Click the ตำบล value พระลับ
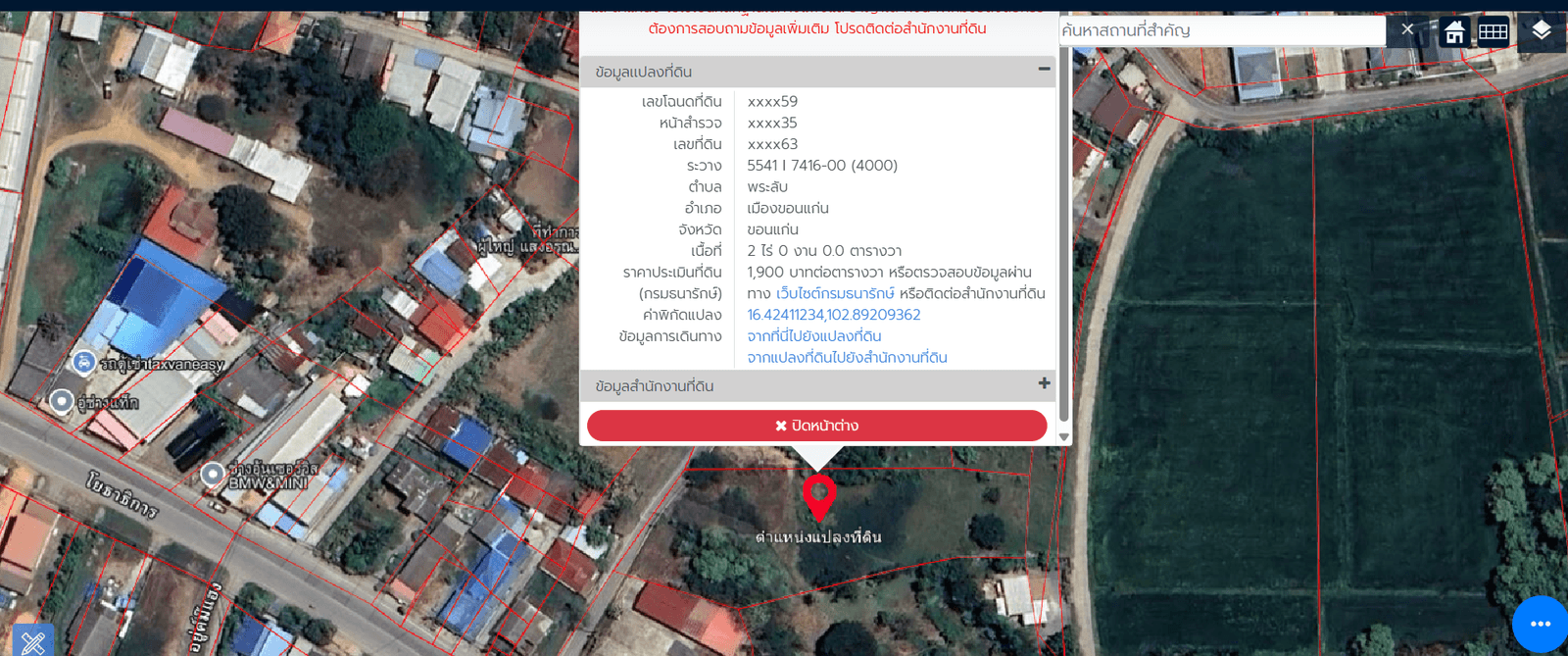Screen dimensions: 1568x656 point(767,187)
